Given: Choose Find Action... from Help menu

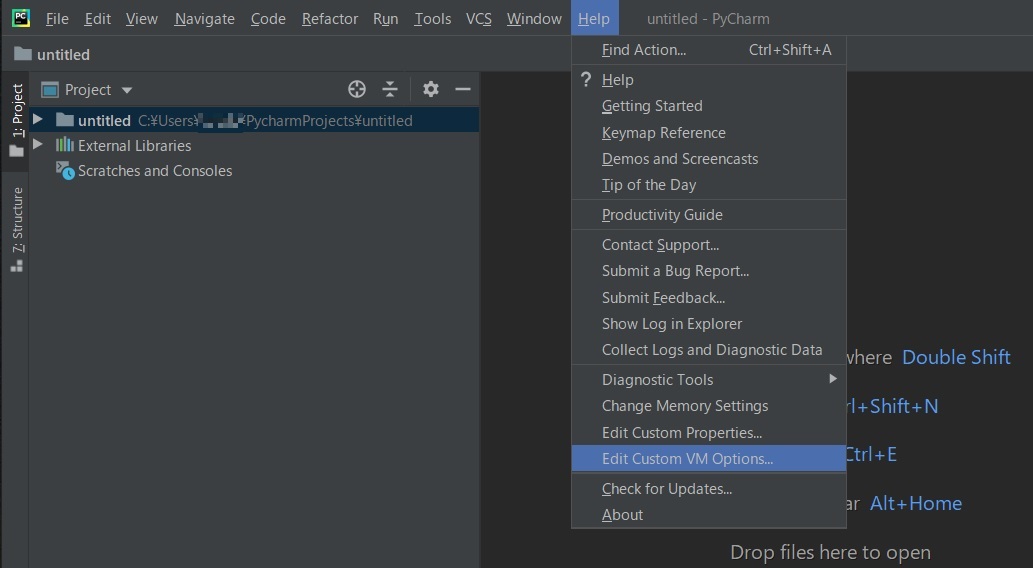Looking at the screenshot, I should pyautogui.click(x=709, y=50).
